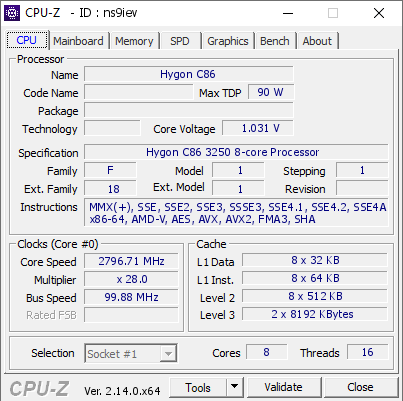Click the Instructions list starting with MMX(+)

236,213
